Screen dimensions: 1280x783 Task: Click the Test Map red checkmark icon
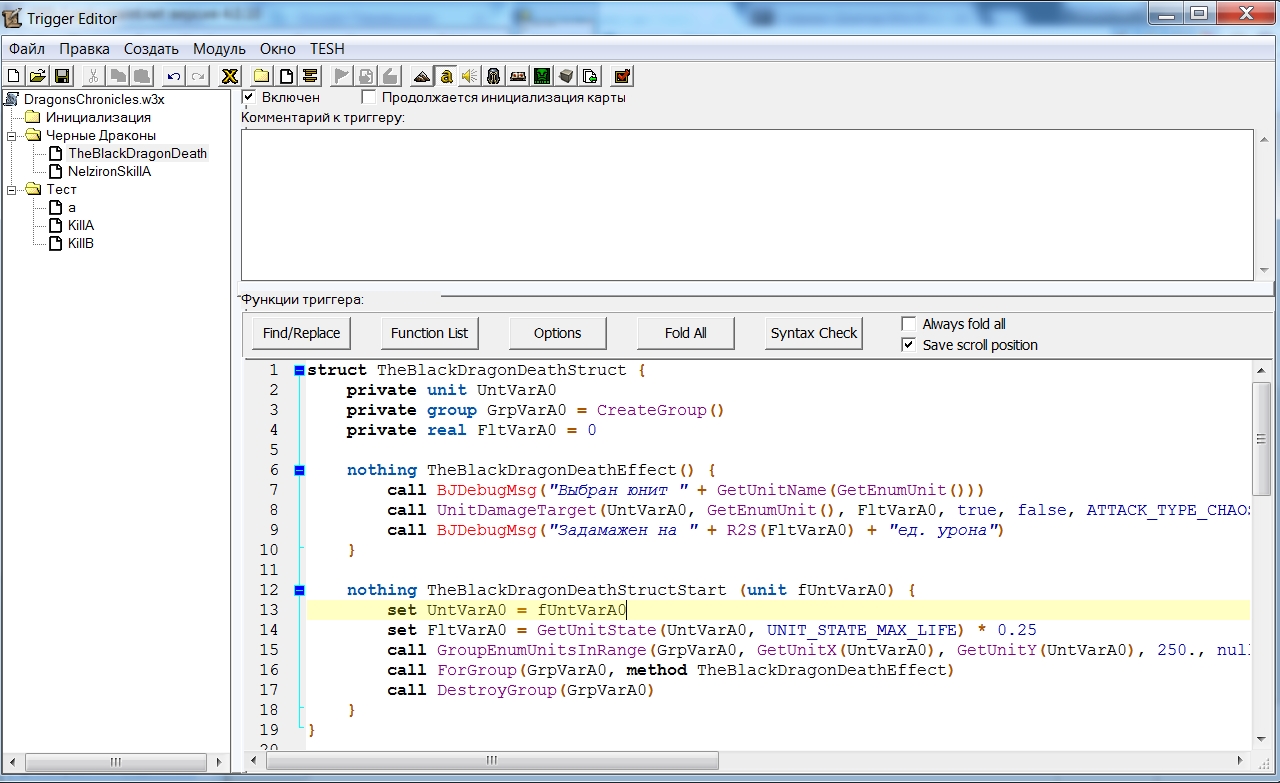pyautogui.click(x=621, y=76)
